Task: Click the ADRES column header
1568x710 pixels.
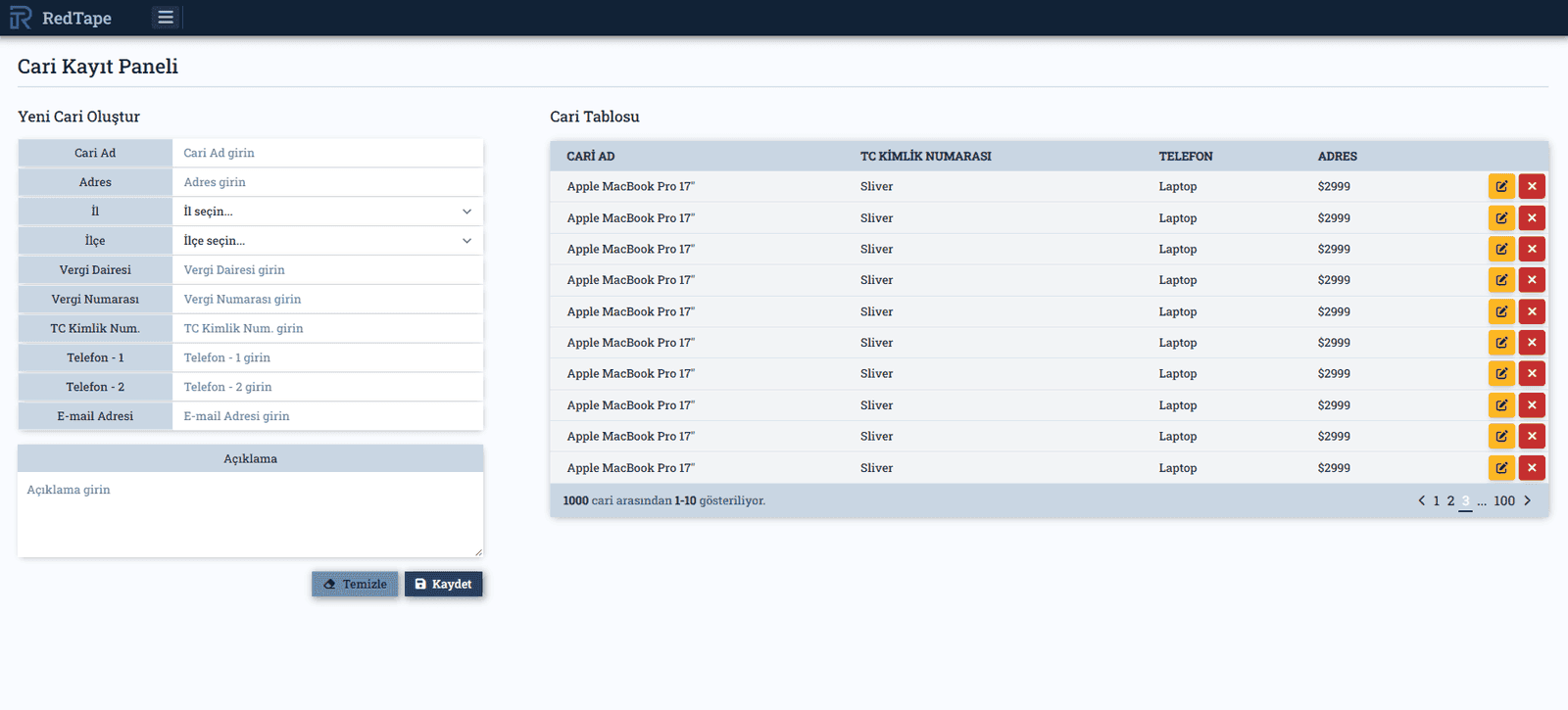Action: [1338, 157]
